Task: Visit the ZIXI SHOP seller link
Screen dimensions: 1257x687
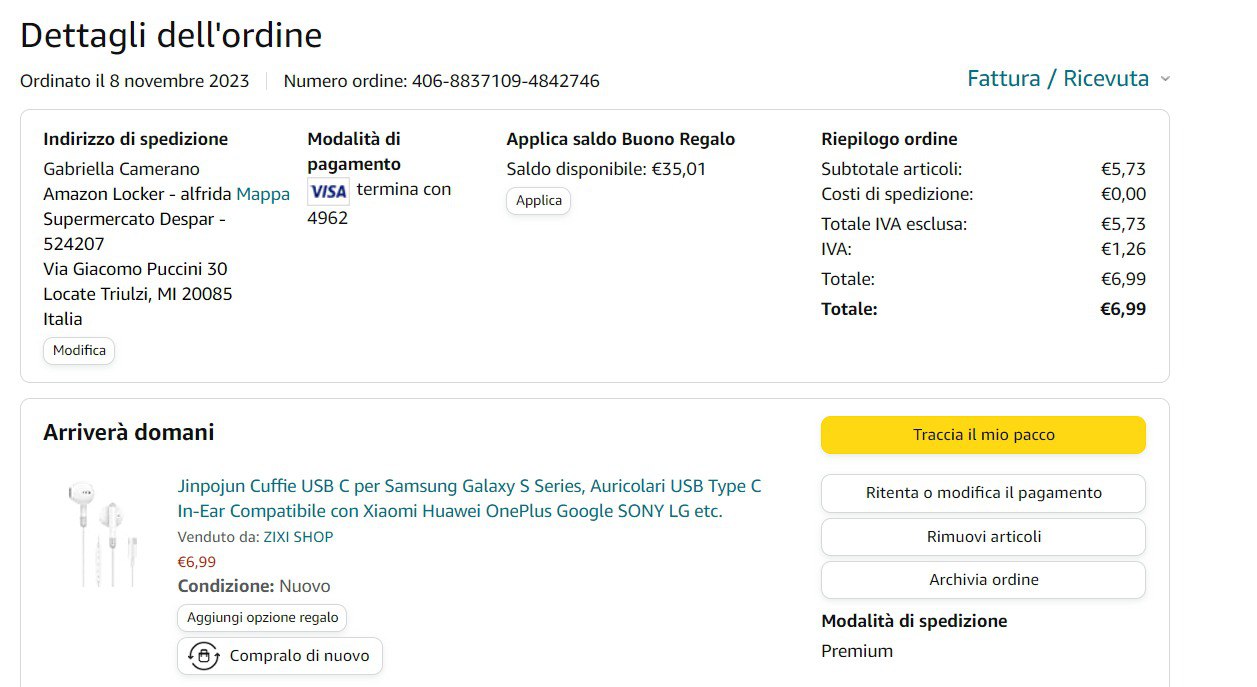Action: 298,537
